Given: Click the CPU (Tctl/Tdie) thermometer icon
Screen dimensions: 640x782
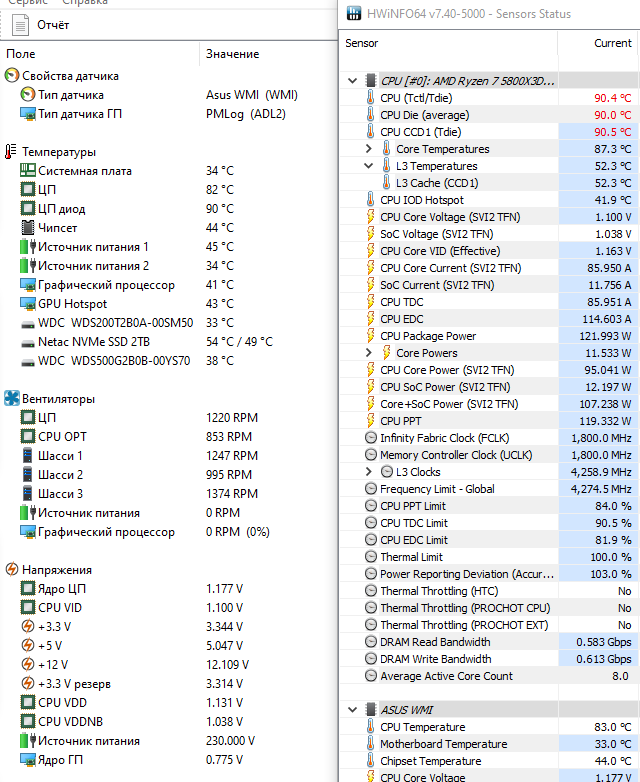Looking at the screenshot, I should pyautogui.click(x=371, y=98).
